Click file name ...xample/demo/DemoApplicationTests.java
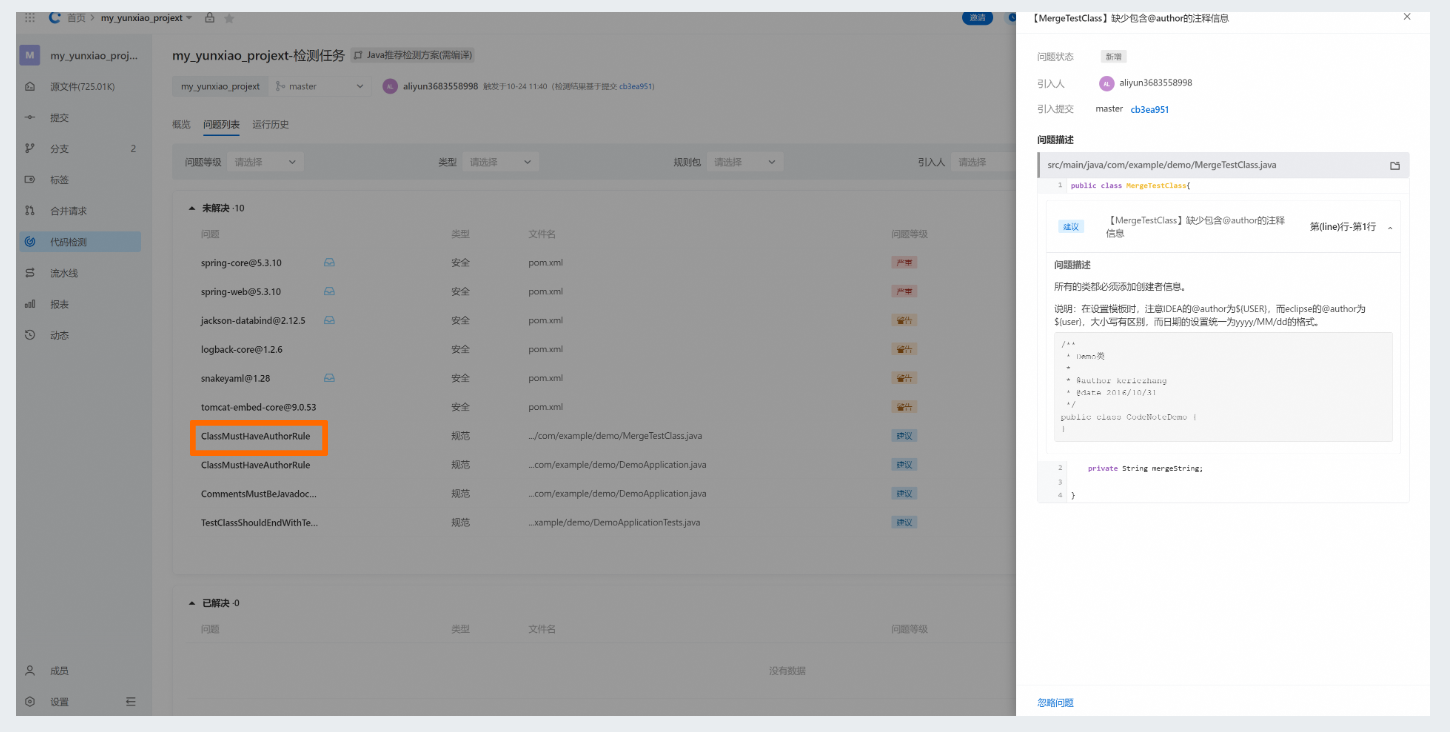 614,522
